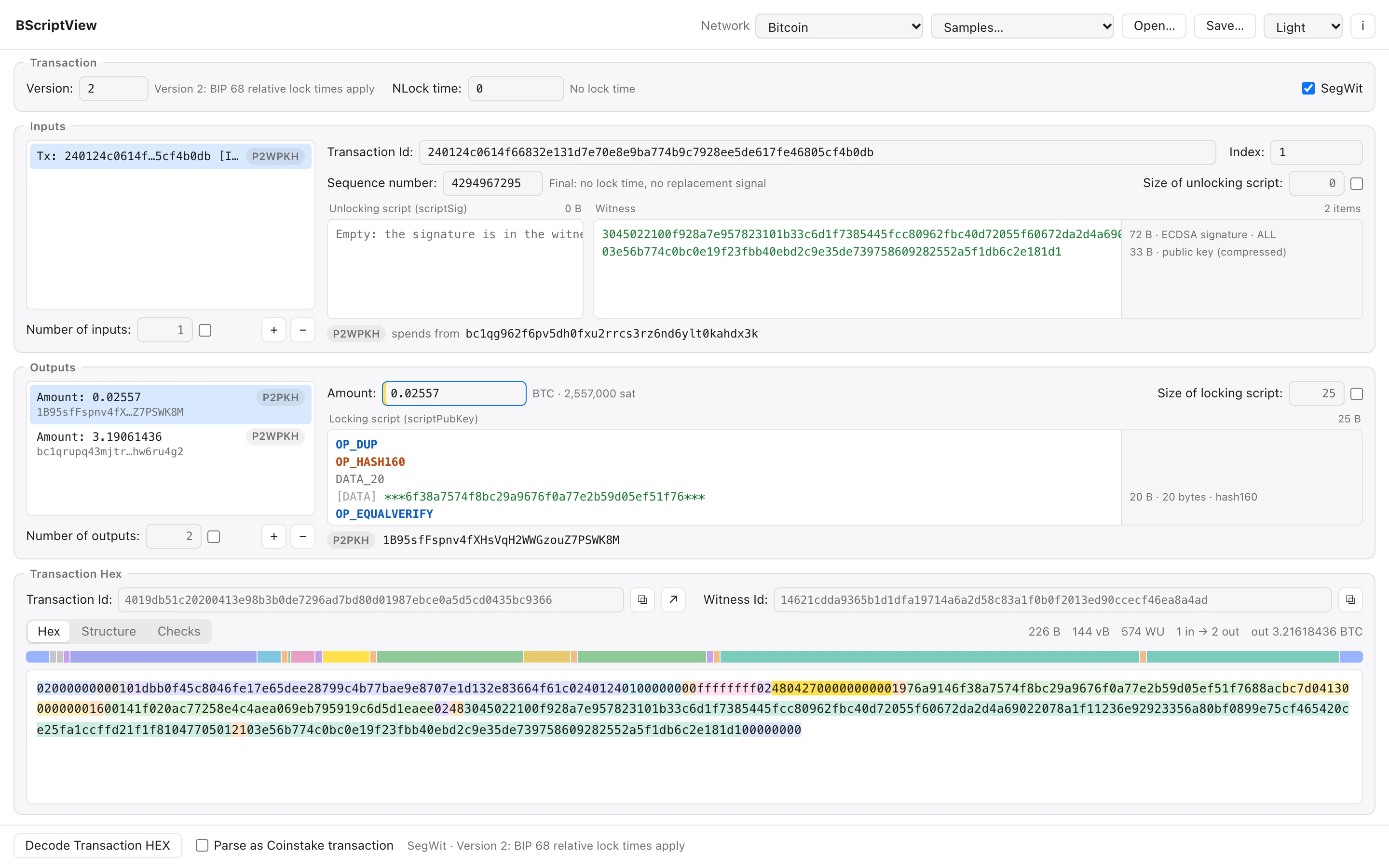The width and height of the screenshot is (1389, 868).
Task: Focus the NLock time input field
Action: [x=516, y=88]
